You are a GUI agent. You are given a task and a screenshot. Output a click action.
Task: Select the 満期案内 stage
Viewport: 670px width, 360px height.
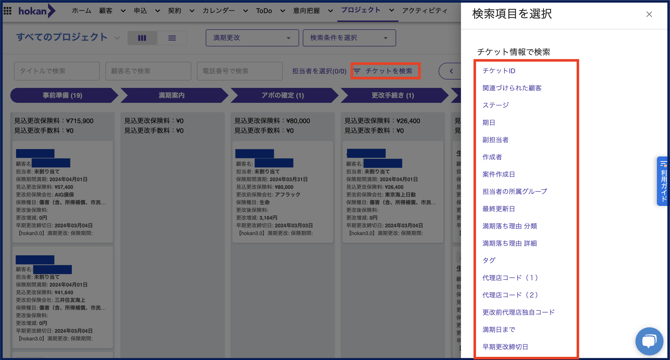click(173, 95)
